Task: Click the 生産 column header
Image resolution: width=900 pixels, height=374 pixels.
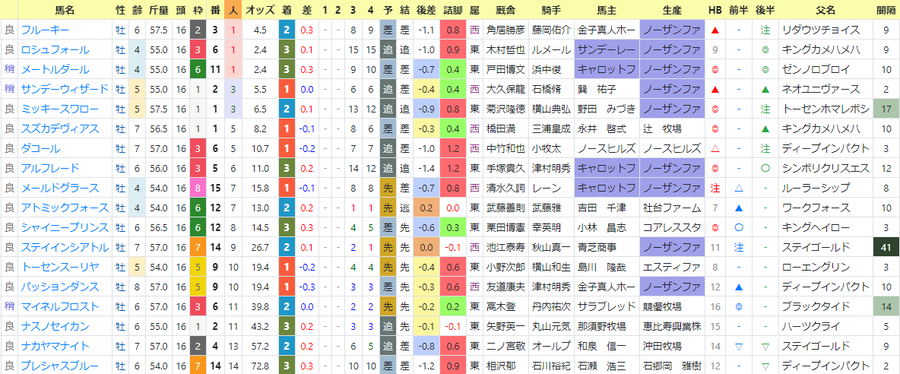Action: tap(671, 10)
